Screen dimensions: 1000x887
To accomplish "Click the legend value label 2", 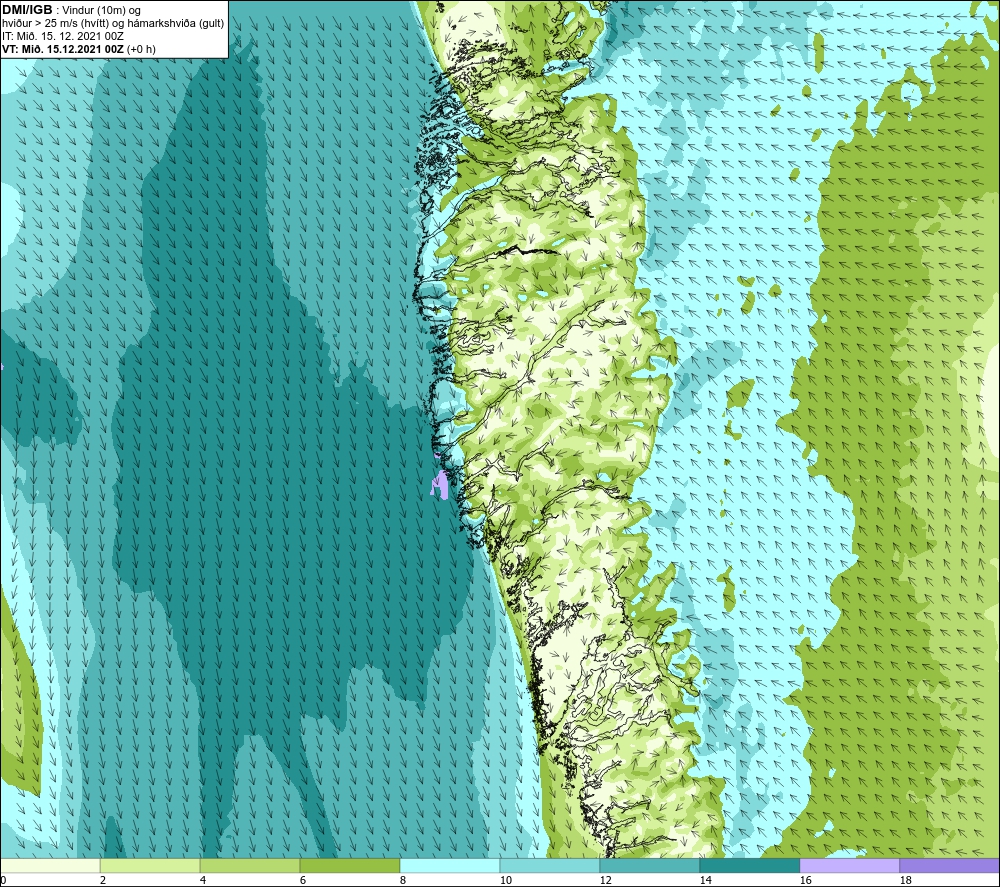I will (103, 881).
